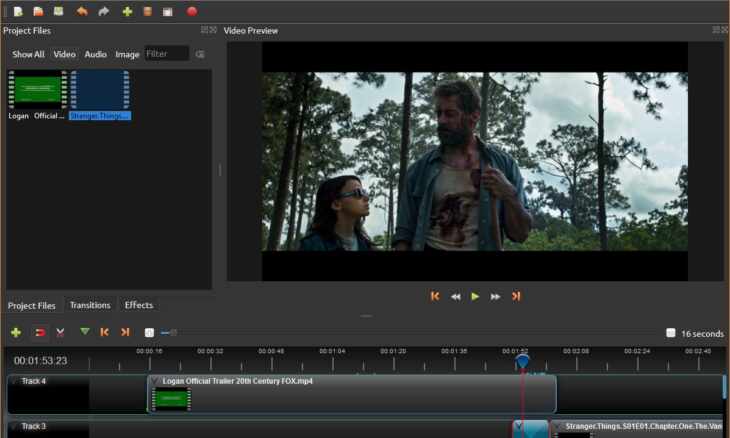
Task: Select the Logan Official file thumbnail
Action: tap(38, 89)
